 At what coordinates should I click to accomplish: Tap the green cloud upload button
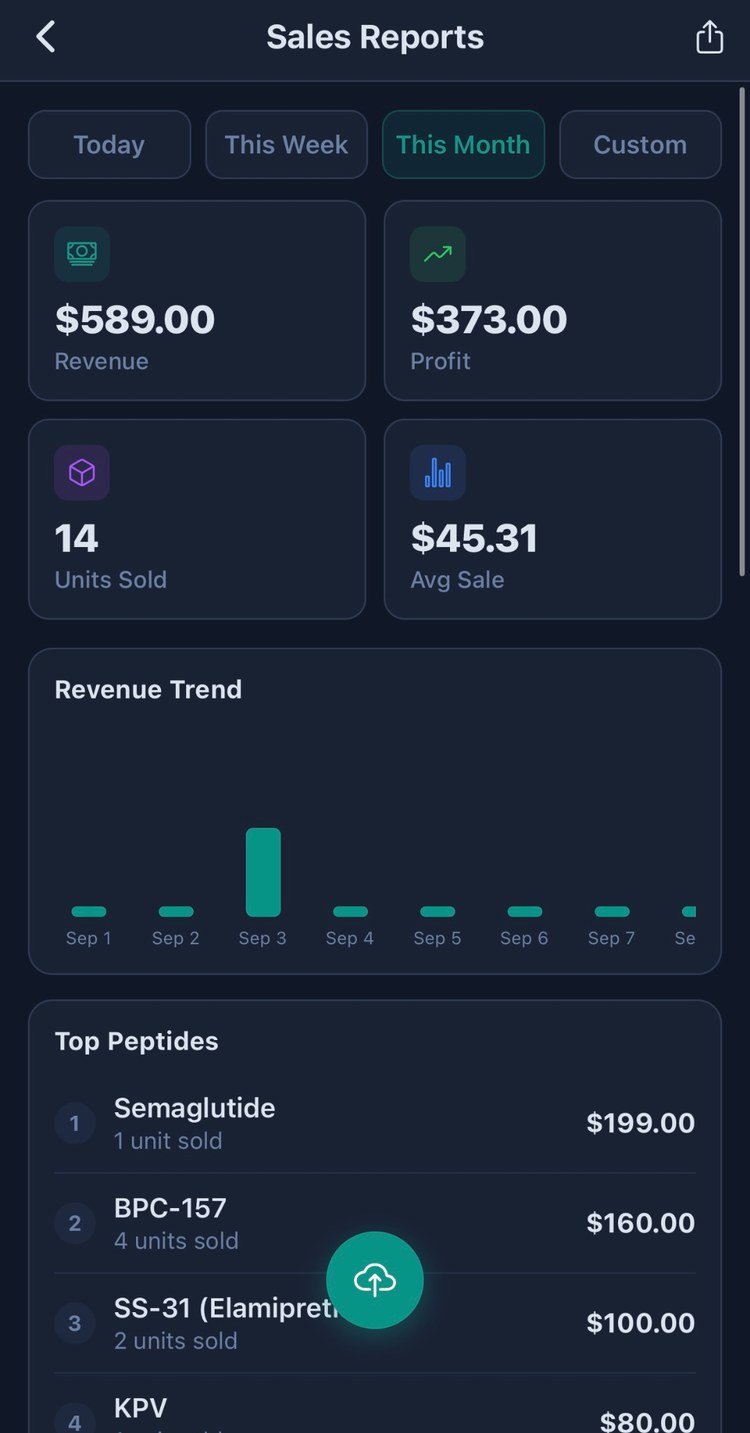point(375,1280)
